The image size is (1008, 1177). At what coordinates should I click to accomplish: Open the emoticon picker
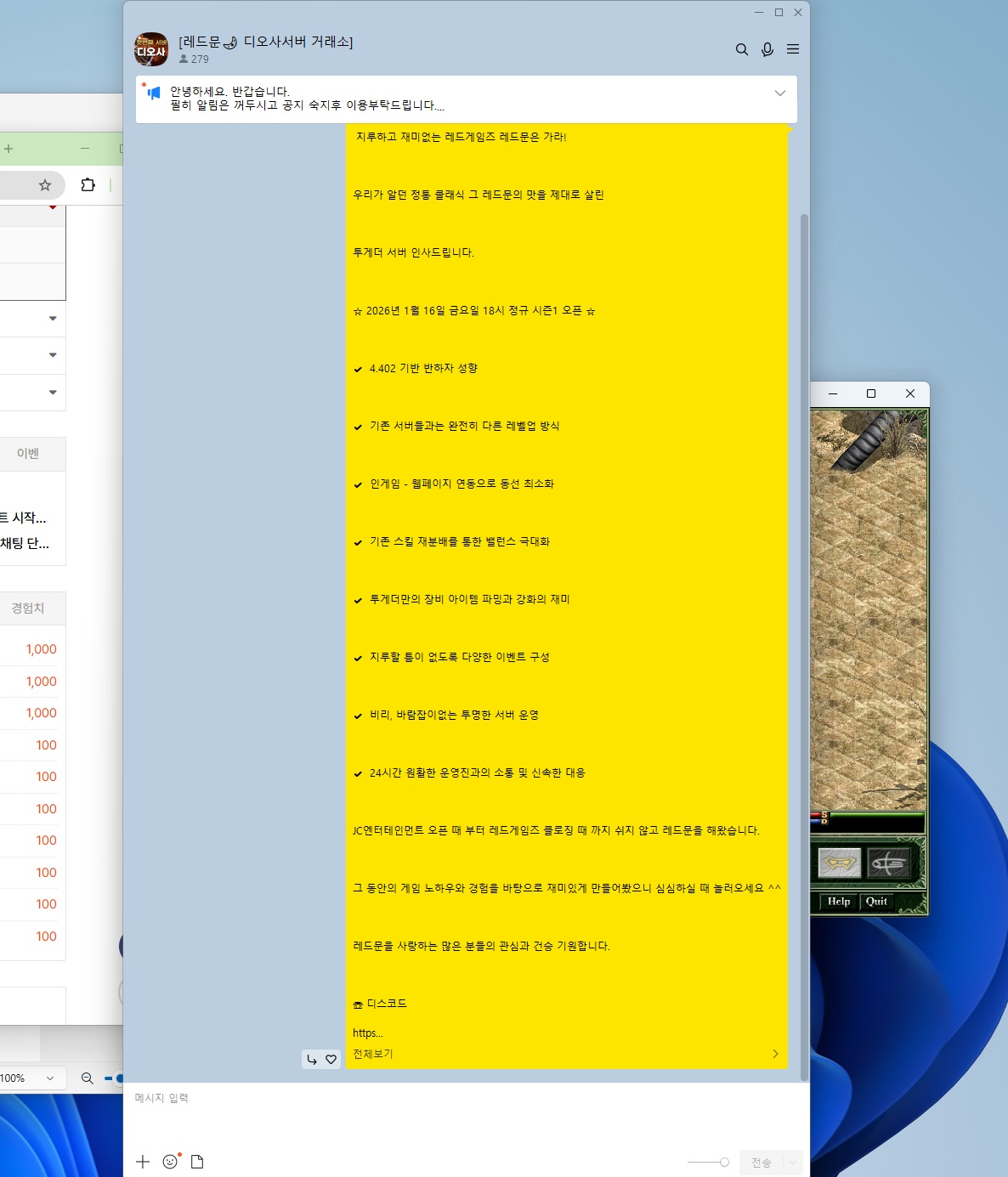[170, 1162]
